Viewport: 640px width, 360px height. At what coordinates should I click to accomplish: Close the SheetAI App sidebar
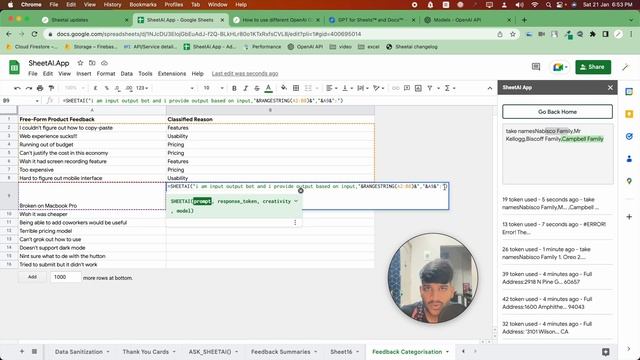tap(610, 88)
